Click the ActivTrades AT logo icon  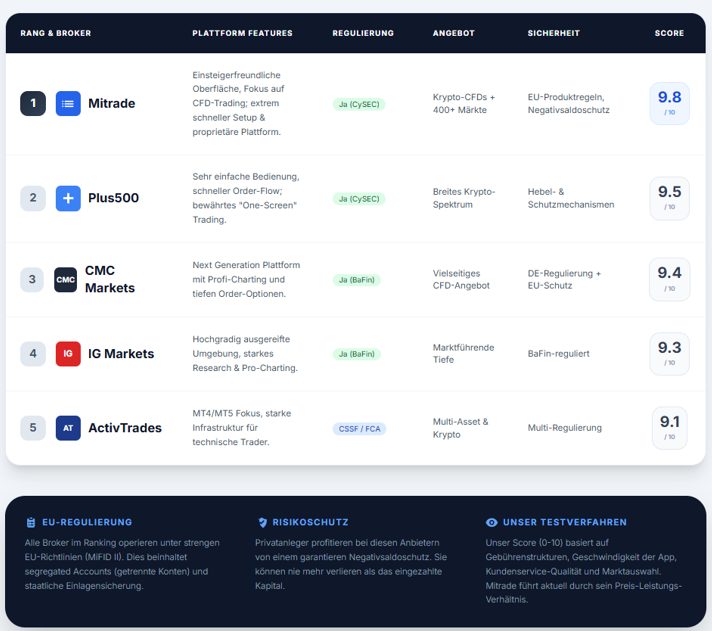pos(68,428)
